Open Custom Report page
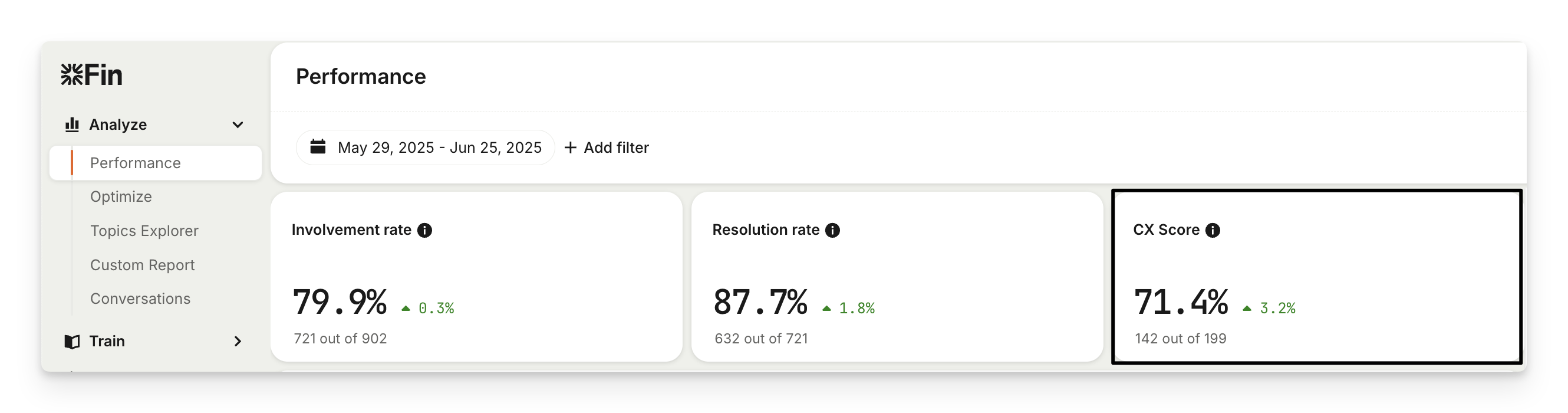Image resolution: width=1568 pixels, height=413 pixels. (143, 265)
